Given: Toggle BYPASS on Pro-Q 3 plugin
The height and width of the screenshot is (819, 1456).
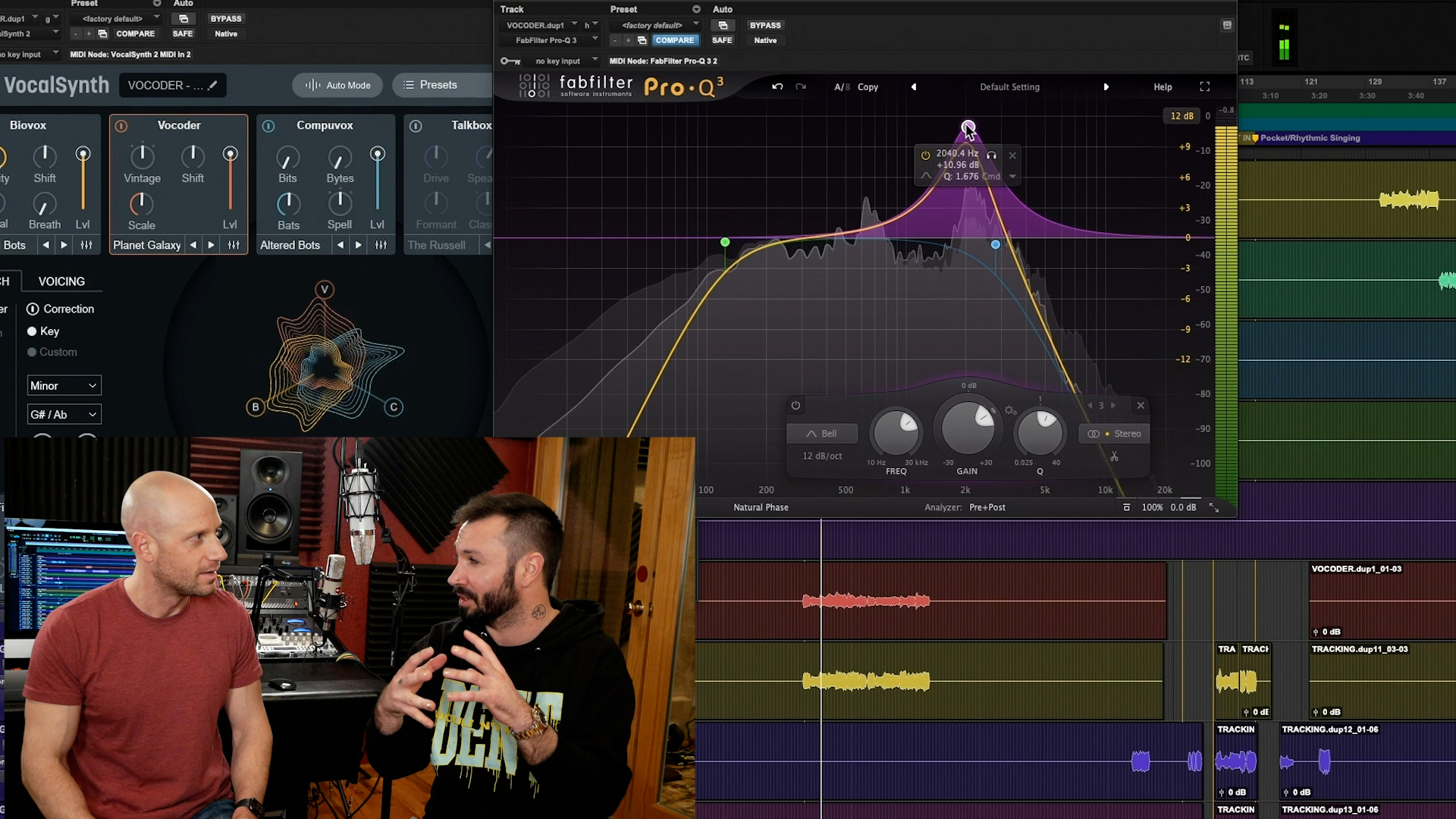Looking at the screenshot, I should pos(764,25).
